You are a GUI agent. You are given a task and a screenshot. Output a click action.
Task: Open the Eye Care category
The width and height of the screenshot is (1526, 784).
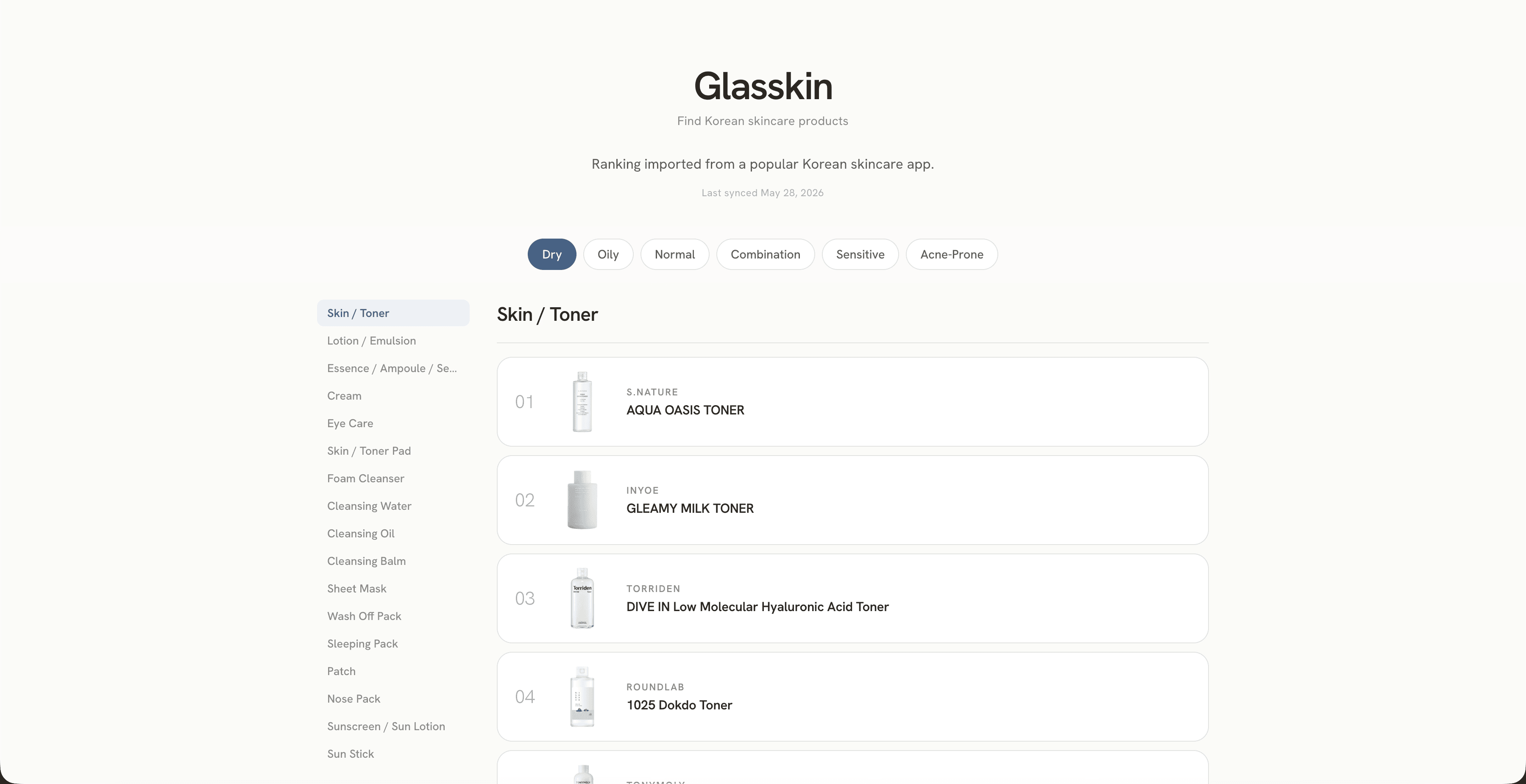click(393, 423)
